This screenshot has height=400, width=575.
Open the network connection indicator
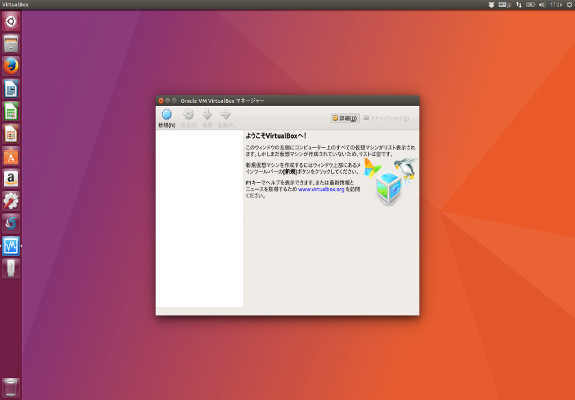519,5
